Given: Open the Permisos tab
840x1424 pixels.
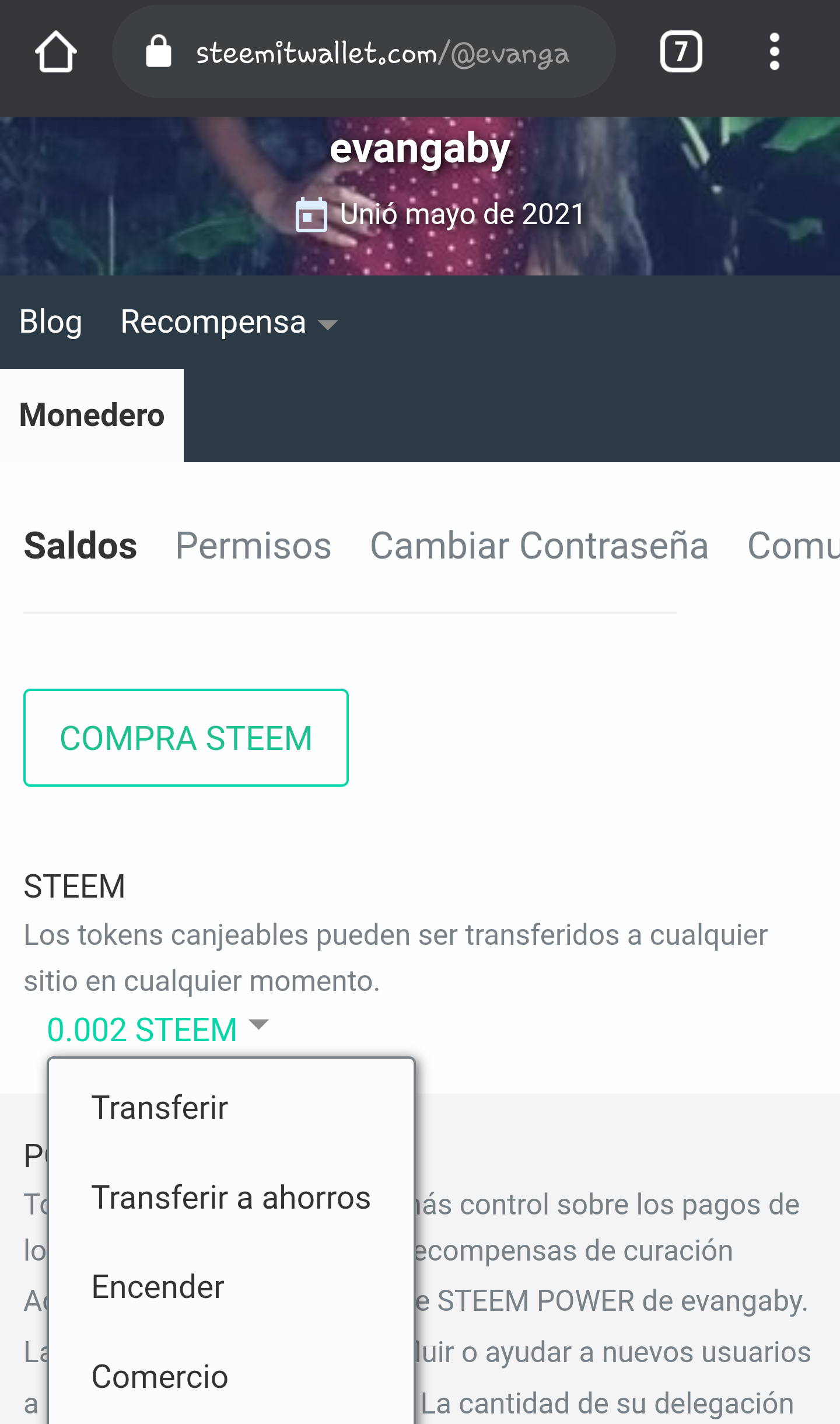Looking at the screenshot, I should click(254, 546).
